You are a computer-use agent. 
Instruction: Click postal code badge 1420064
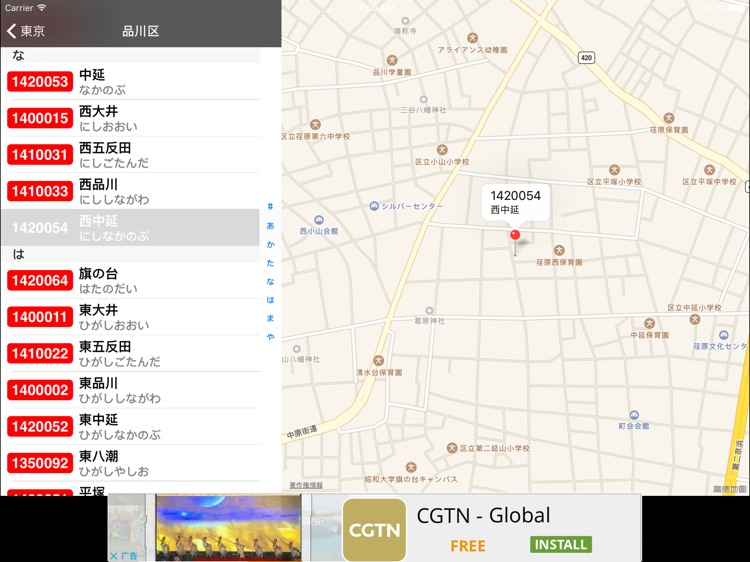(40, 280)
